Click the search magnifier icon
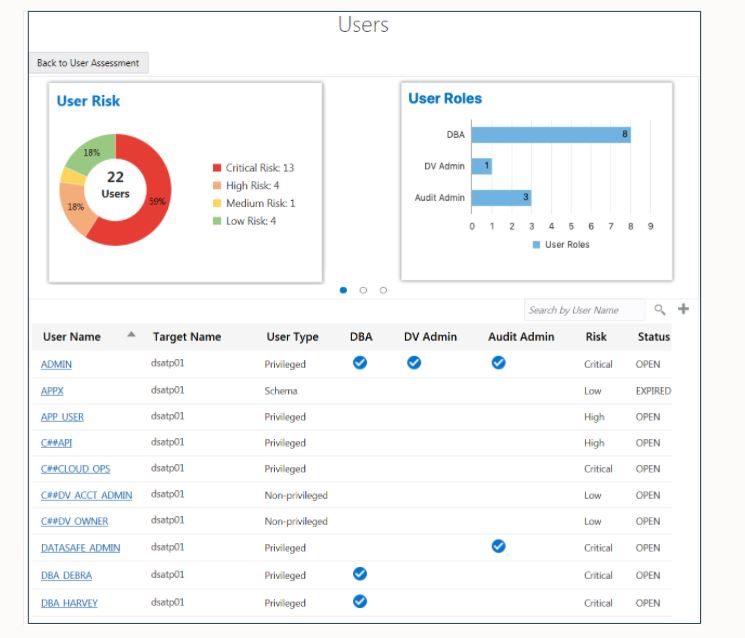Image resolution: width=745 pixels, height=638 pixels. [x=659, y=310]
